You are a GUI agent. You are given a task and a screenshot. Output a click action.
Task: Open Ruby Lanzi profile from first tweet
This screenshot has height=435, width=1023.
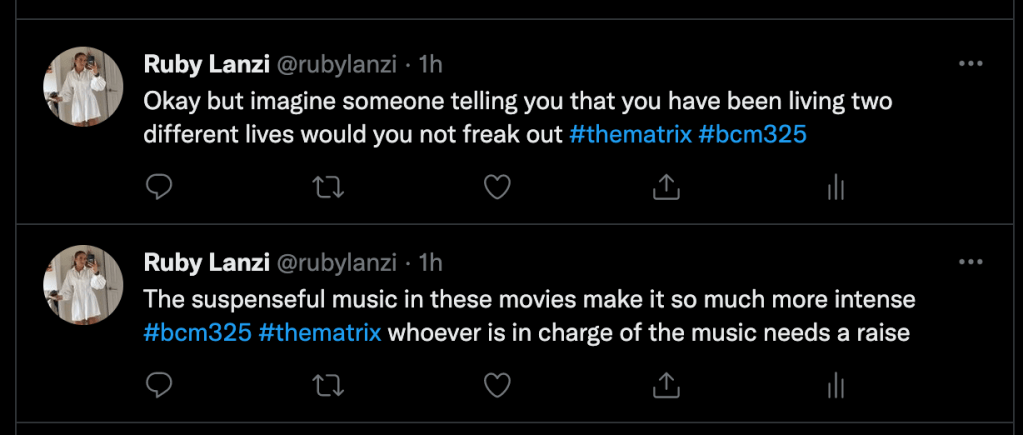(205, 65)
